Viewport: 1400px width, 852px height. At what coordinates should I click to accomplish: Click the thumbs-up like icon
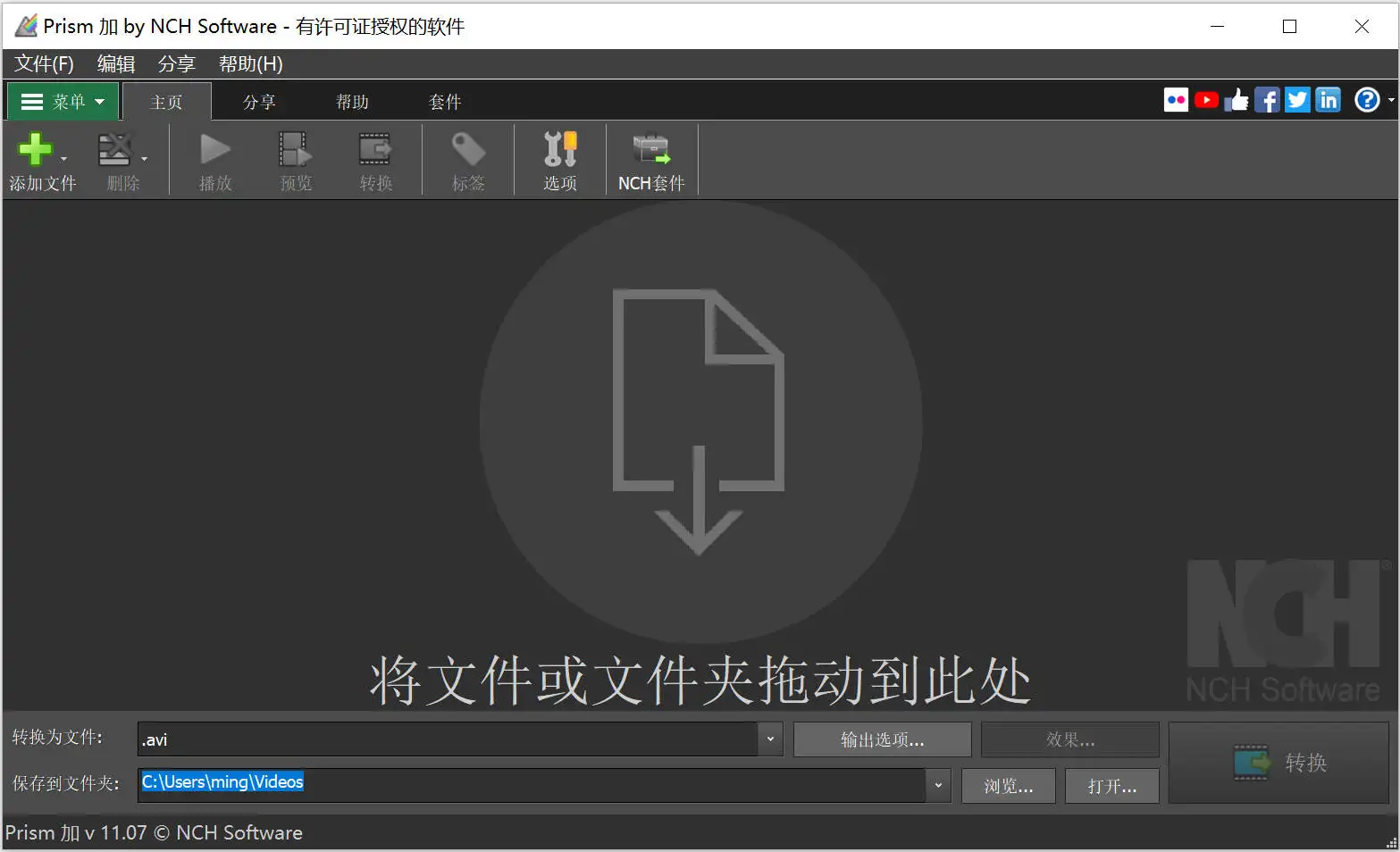pos(1237,100)
